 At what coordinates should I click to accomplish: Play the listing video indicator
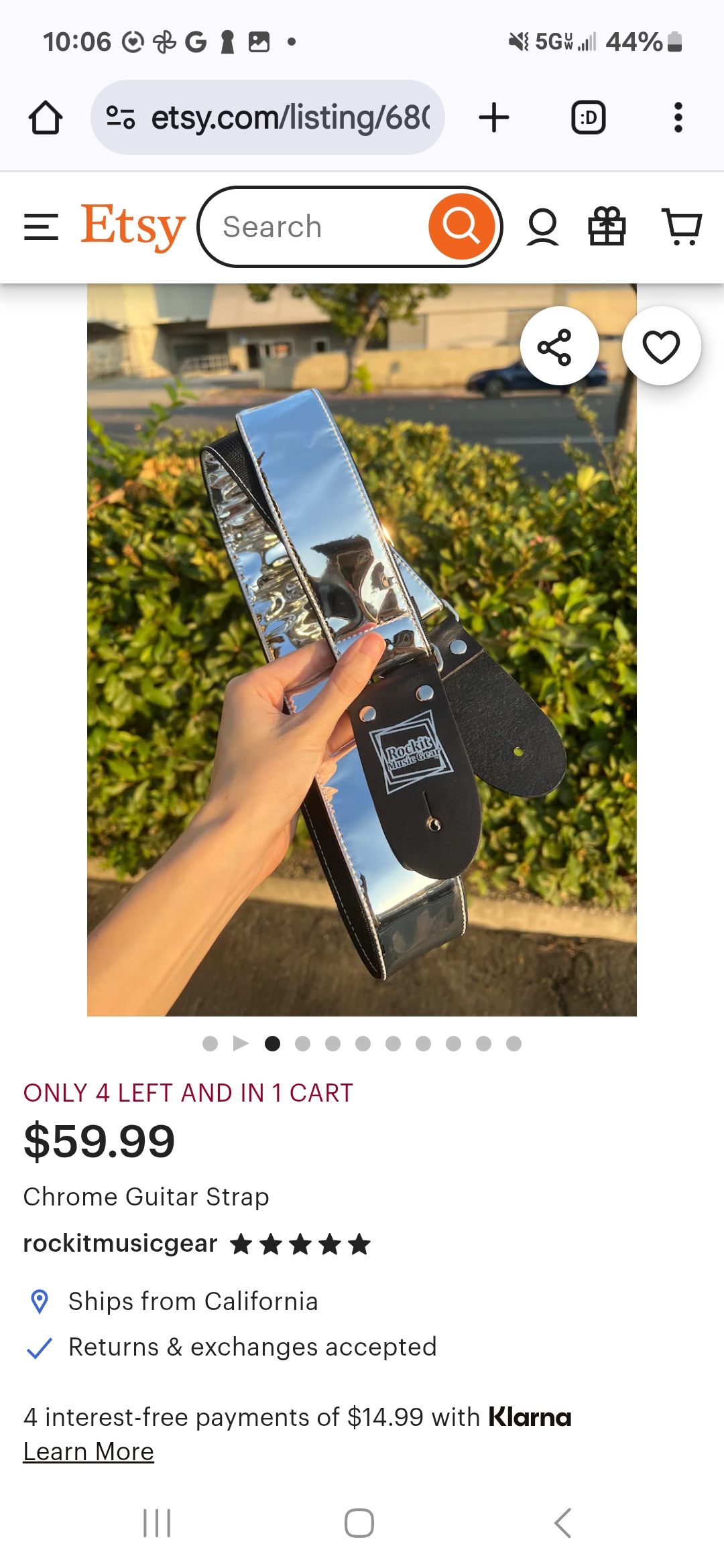[241, 1043]
